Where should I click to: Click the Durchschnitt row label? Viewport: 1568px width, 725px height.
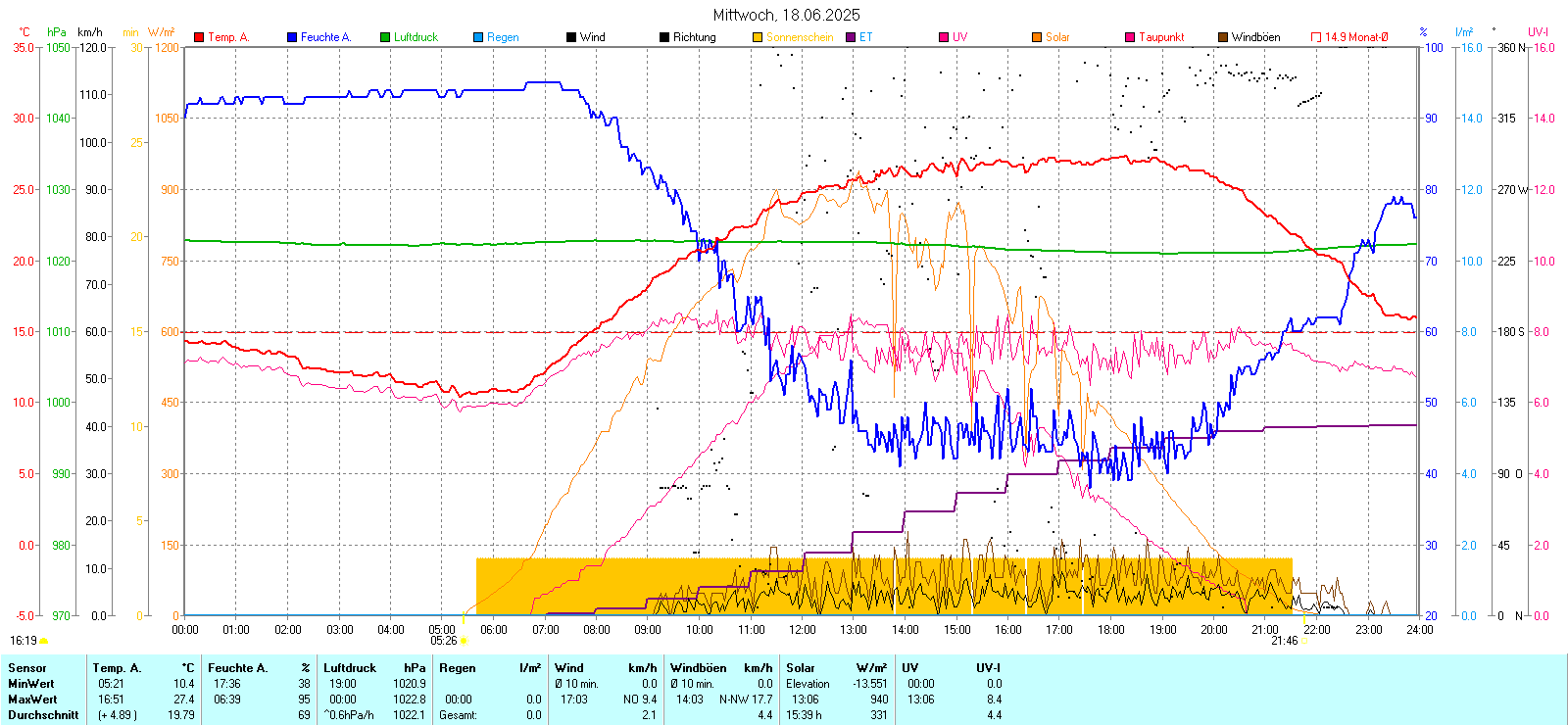pyautogui.click(x=43, y=715)
